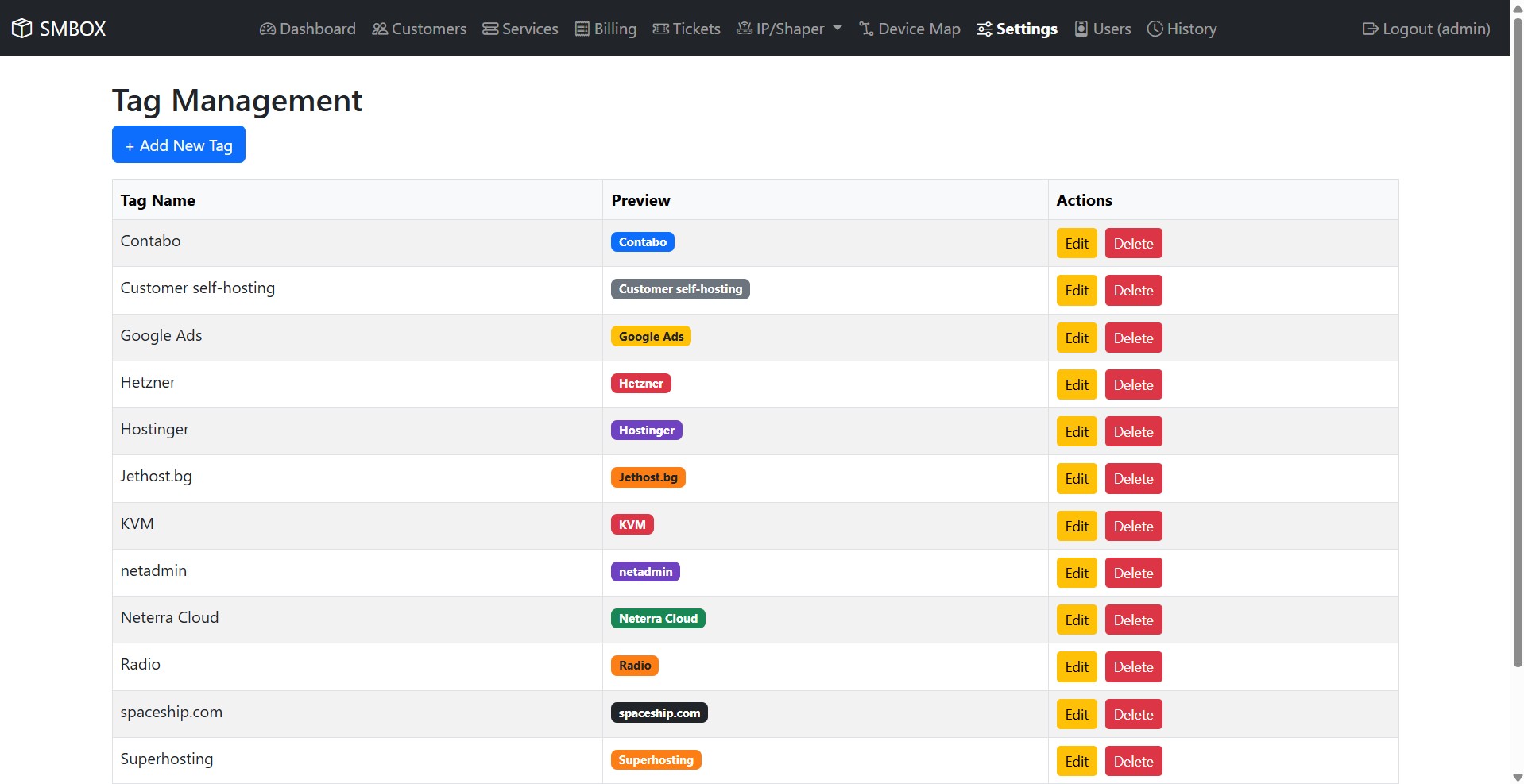This screenshot has height=784, width=1524.
Task: Navigate to Billing
Action: [x=605, y=29]
